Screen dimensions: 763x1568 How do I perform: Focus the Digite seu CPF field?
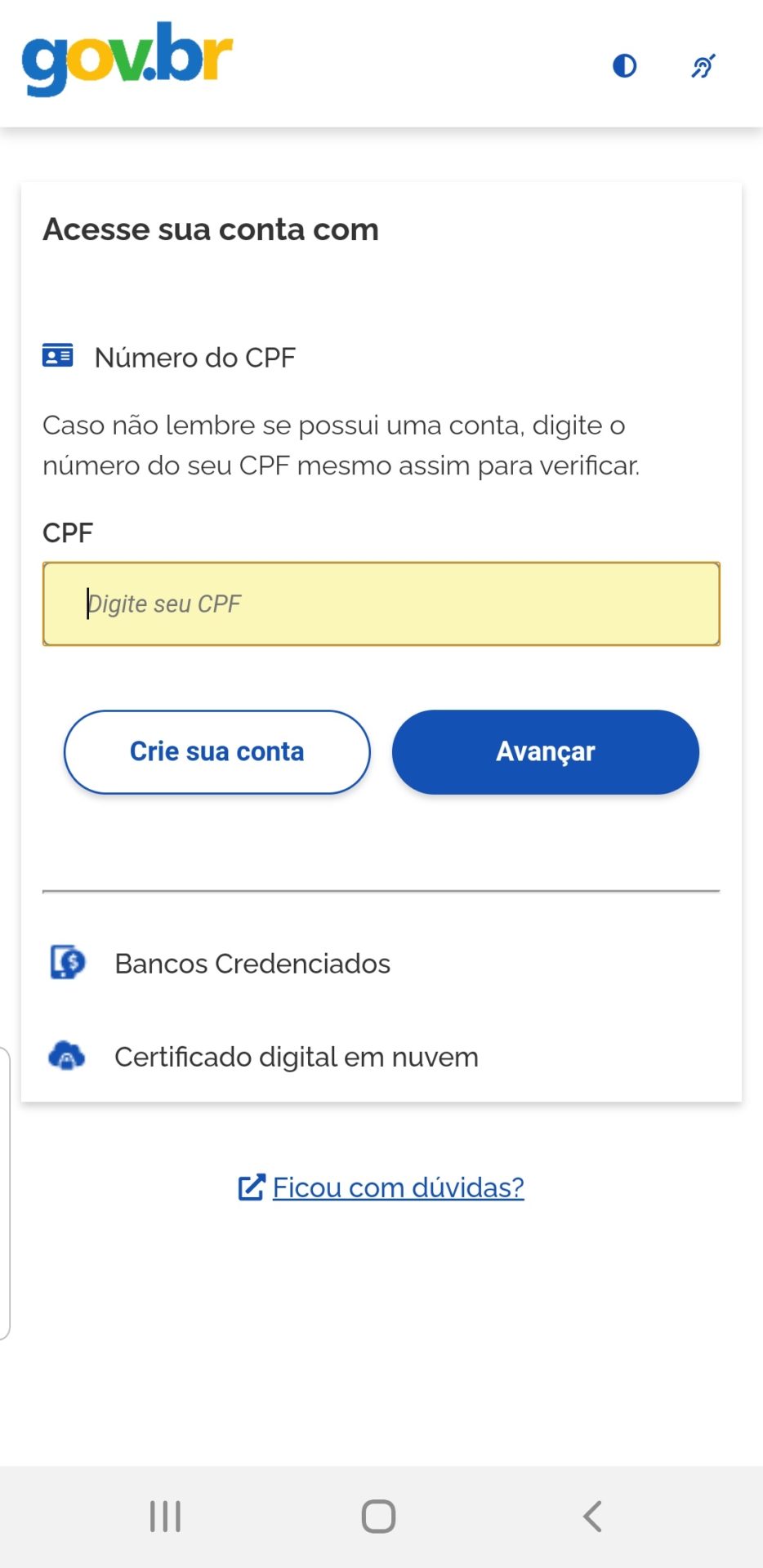381,604
